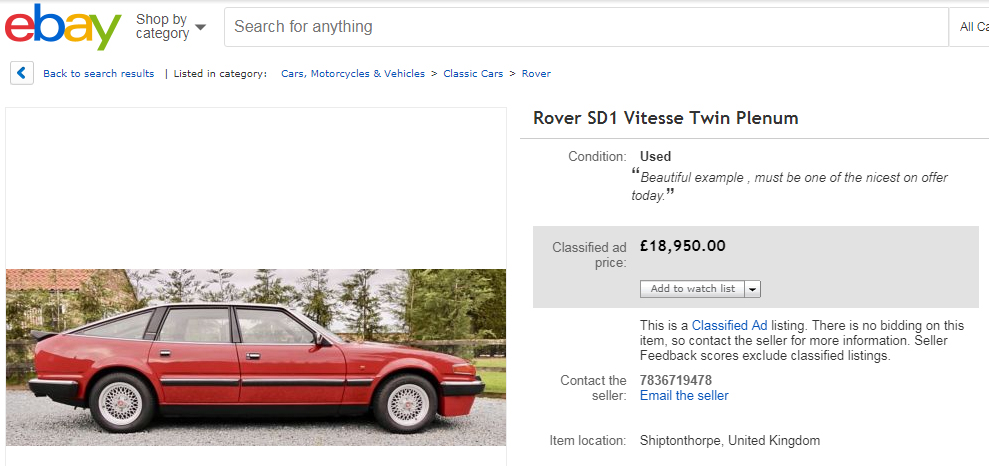Click the seller's Beautiful example quote
Screen dimensions: 989x466
click(790, 186)
